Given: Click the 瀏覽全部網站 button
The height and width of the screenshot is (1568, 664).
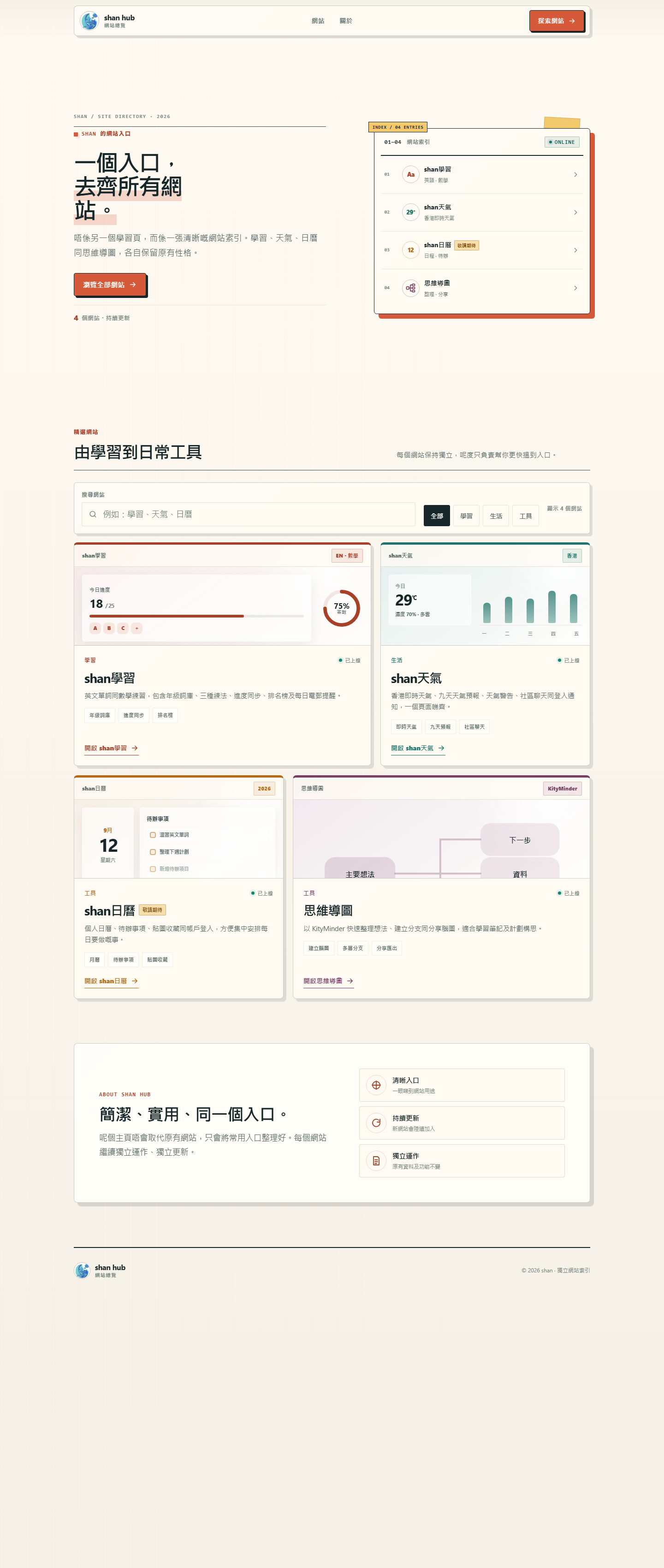Looking at the screenshot, I should click(110, 285).
